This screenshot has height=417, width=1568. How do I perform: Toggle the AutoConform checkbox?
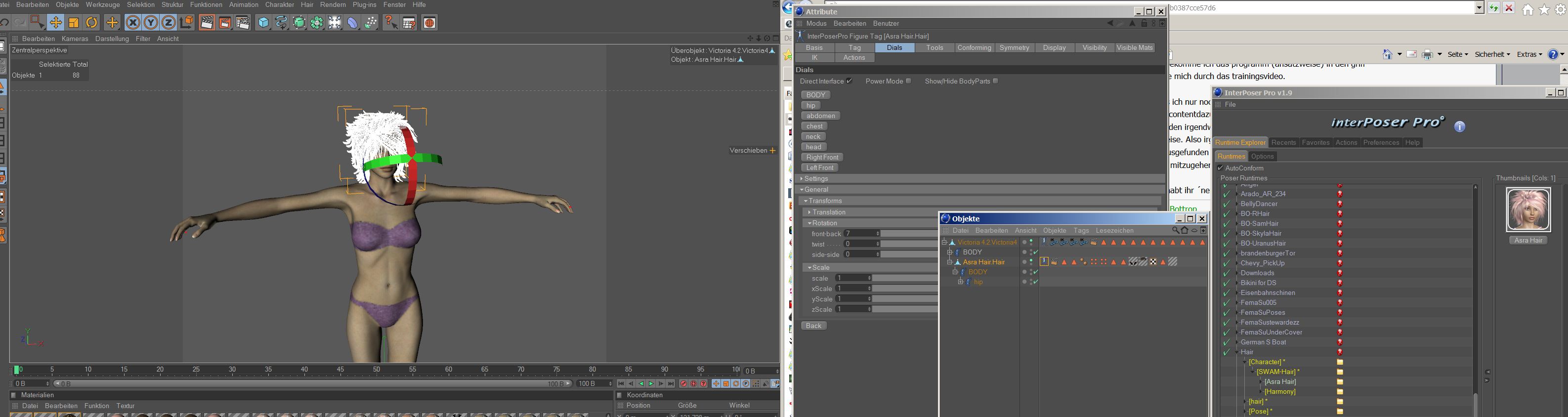coord(1221,168)
